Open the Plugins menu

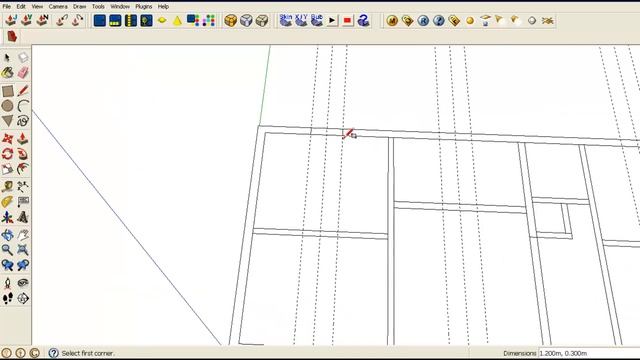coord(144,7)
